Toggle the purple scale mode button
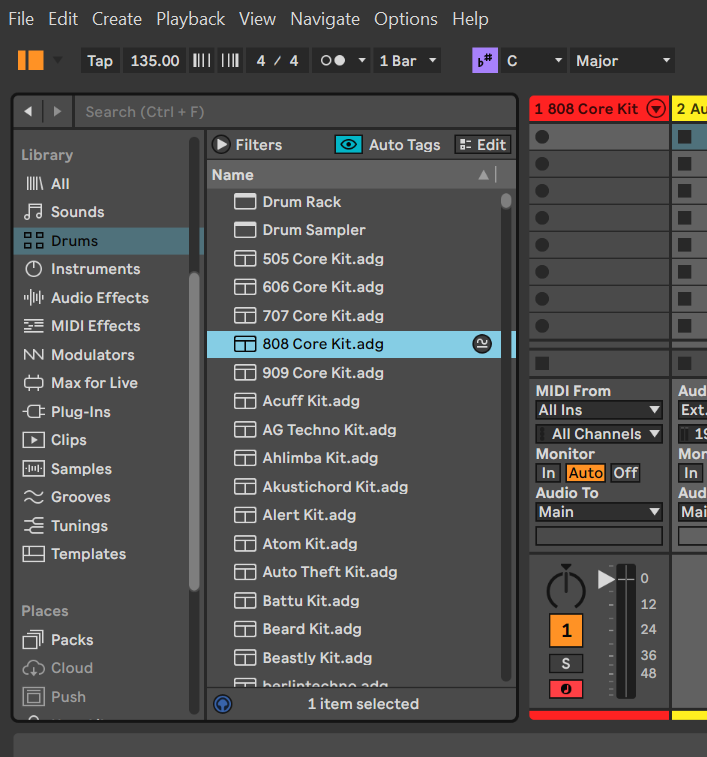Screen dimensions: 707x757 coord(485,61)
